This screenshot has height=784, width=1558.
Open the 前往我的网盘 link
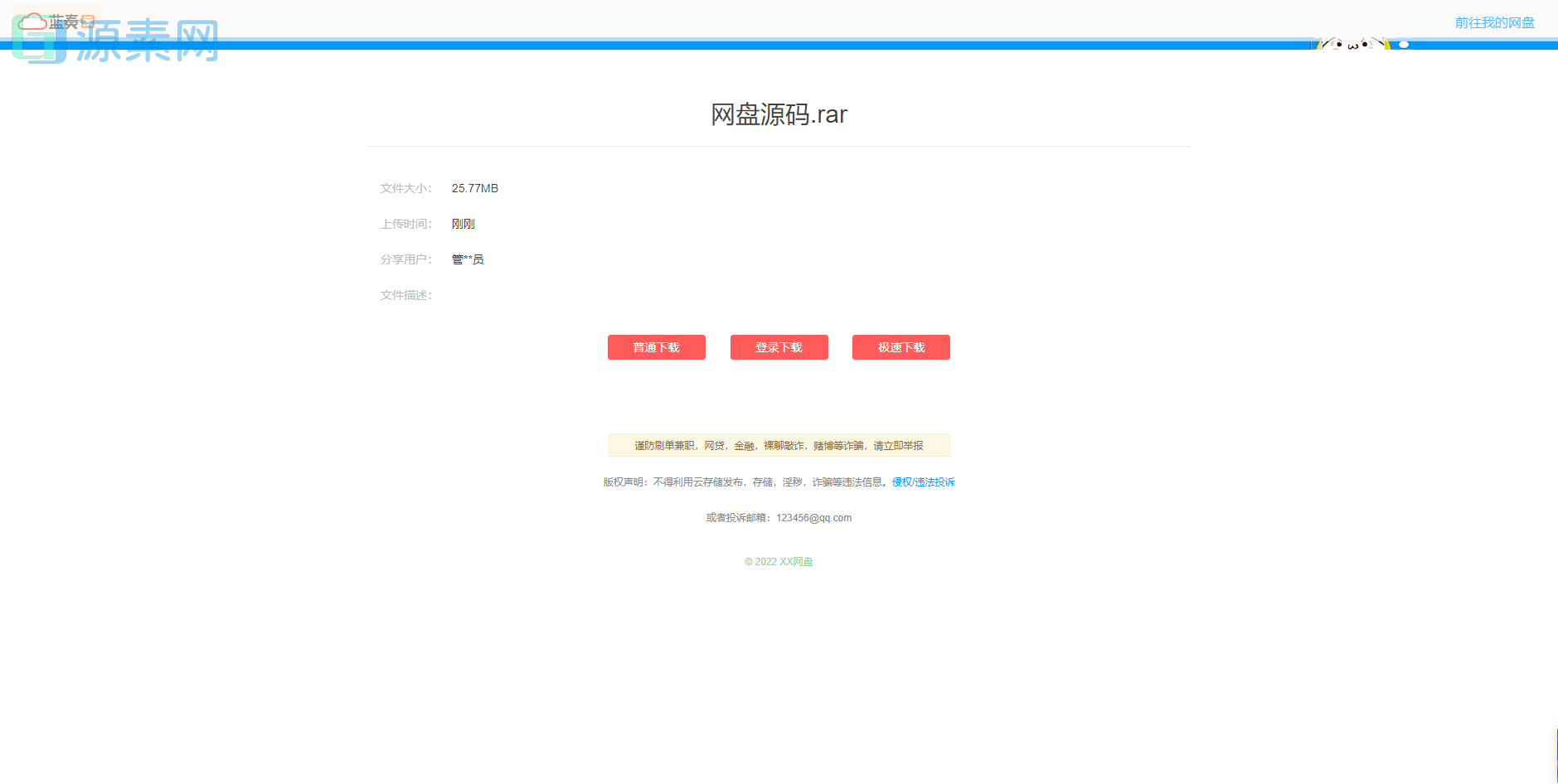coord(1493,23)
